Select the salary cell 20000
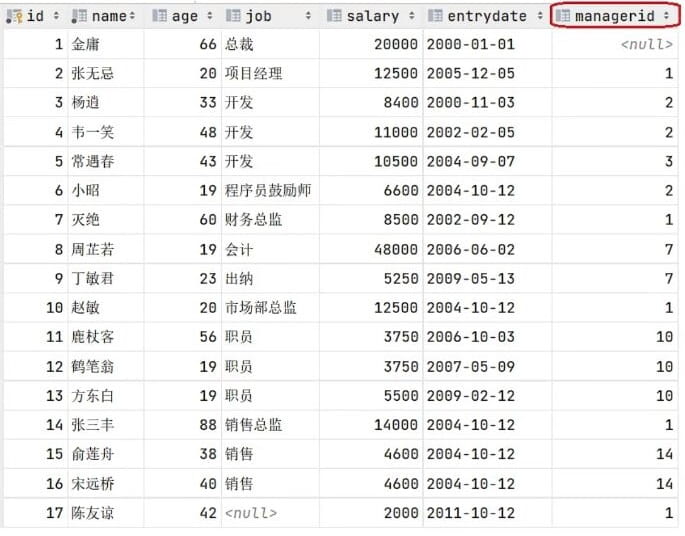 coord(396,44)
